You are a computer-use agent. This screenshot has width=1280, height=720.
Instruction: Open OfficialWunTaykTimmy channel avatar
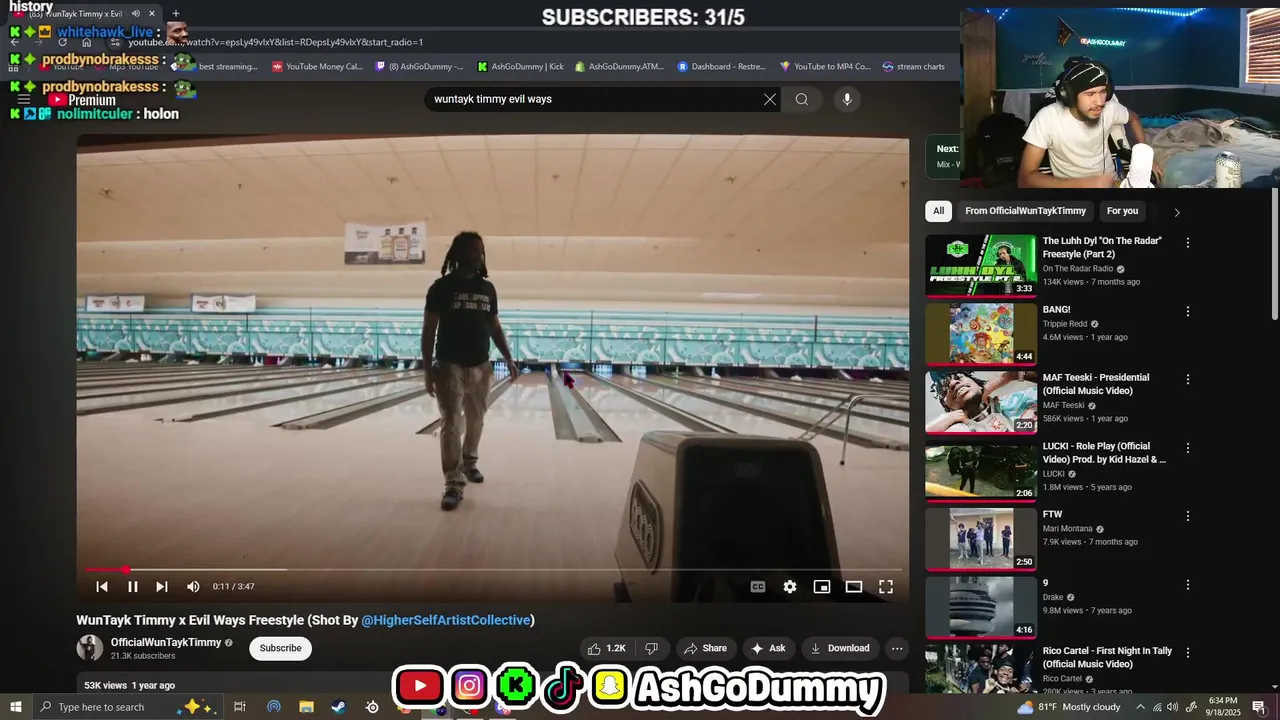90,648
